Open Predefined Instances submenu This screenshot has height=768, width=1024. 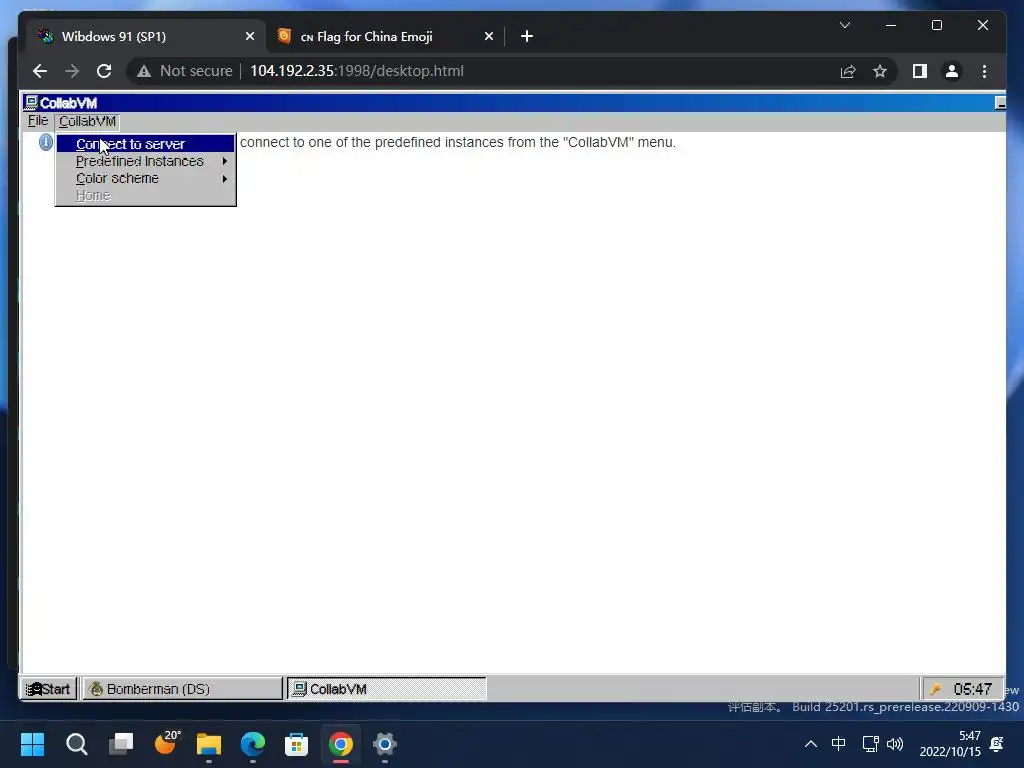click(x=145, y=161)
